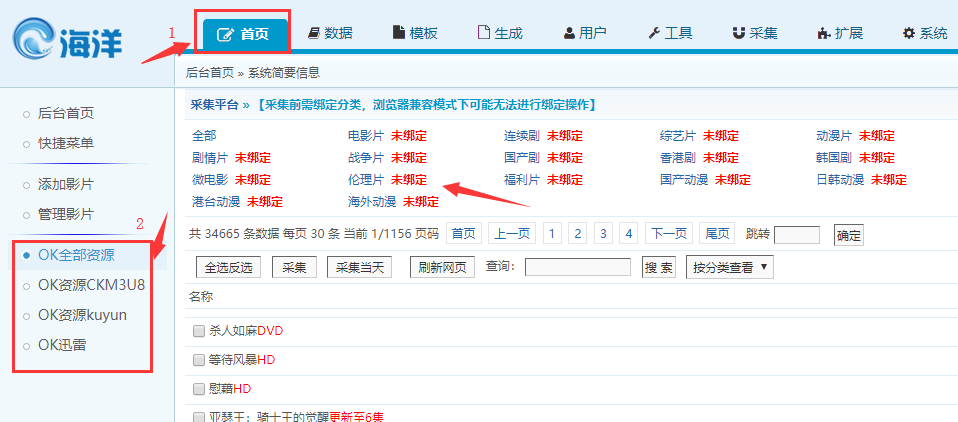Open the 首页 home tab
The image size is (958, 422).
tap(245, 34)
